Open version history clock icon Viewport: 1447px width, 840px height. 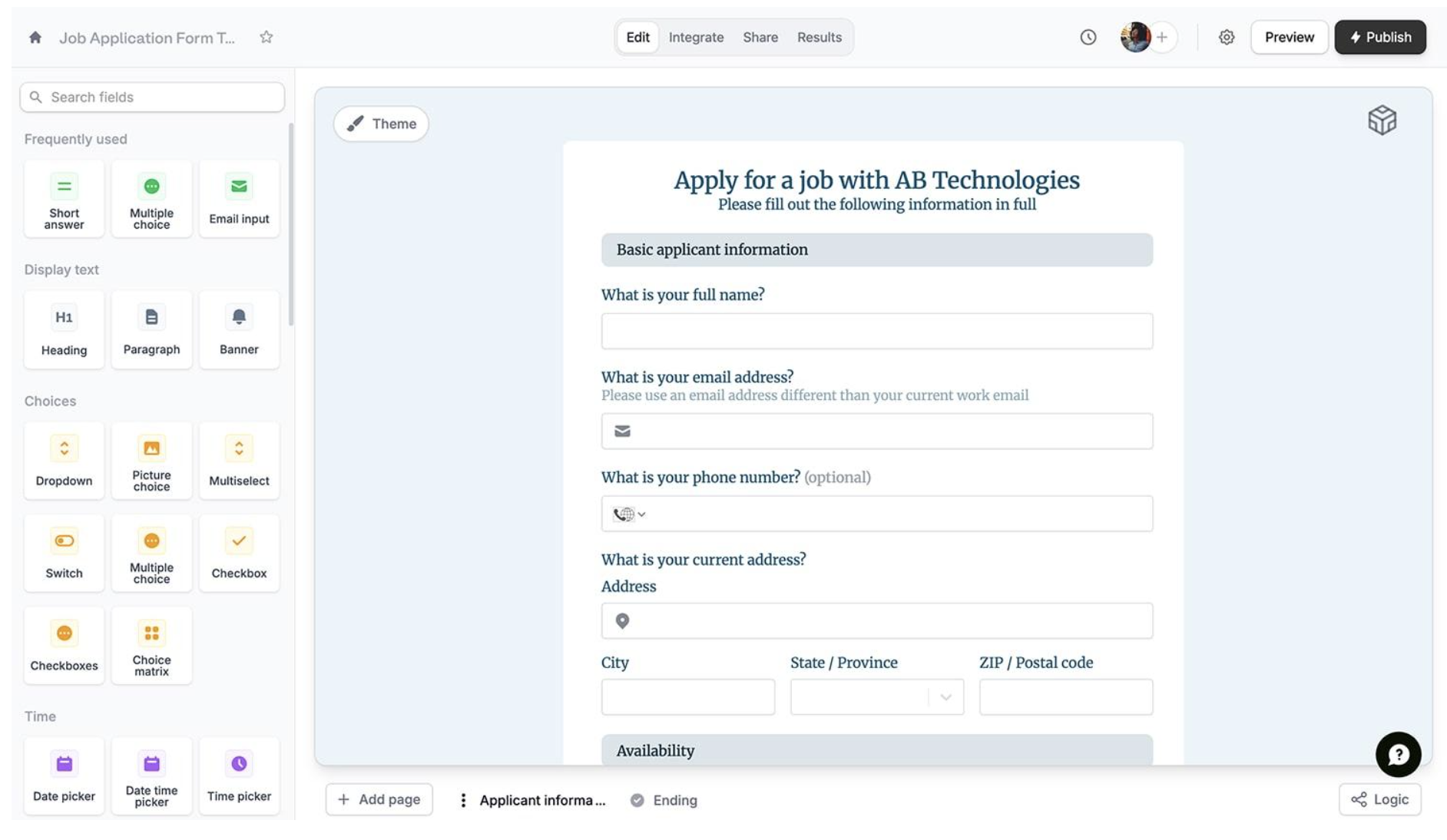(x=1088, y=37)
